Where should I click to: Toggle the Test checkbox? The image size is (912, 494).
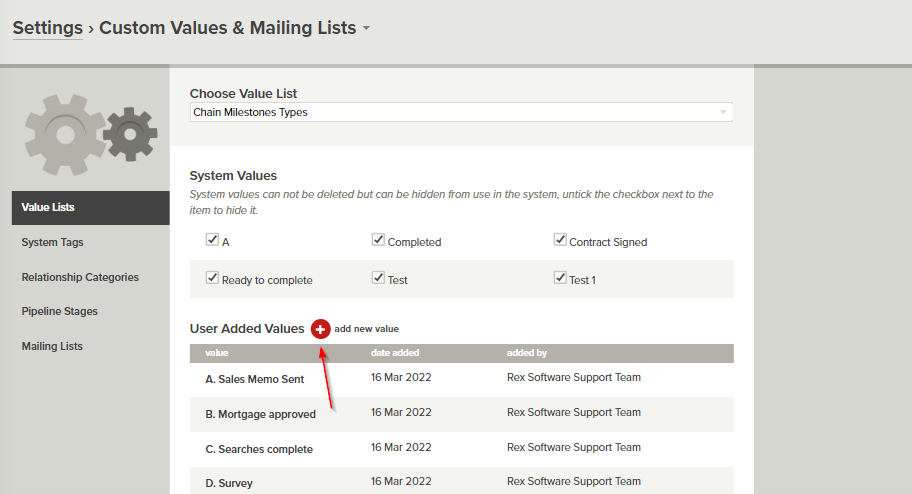point(378,278)
